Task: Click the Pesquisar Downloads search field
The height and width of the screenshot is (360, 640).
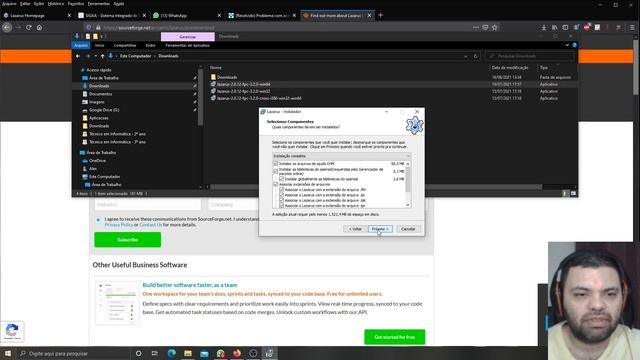Action: [x=530, y=56]
